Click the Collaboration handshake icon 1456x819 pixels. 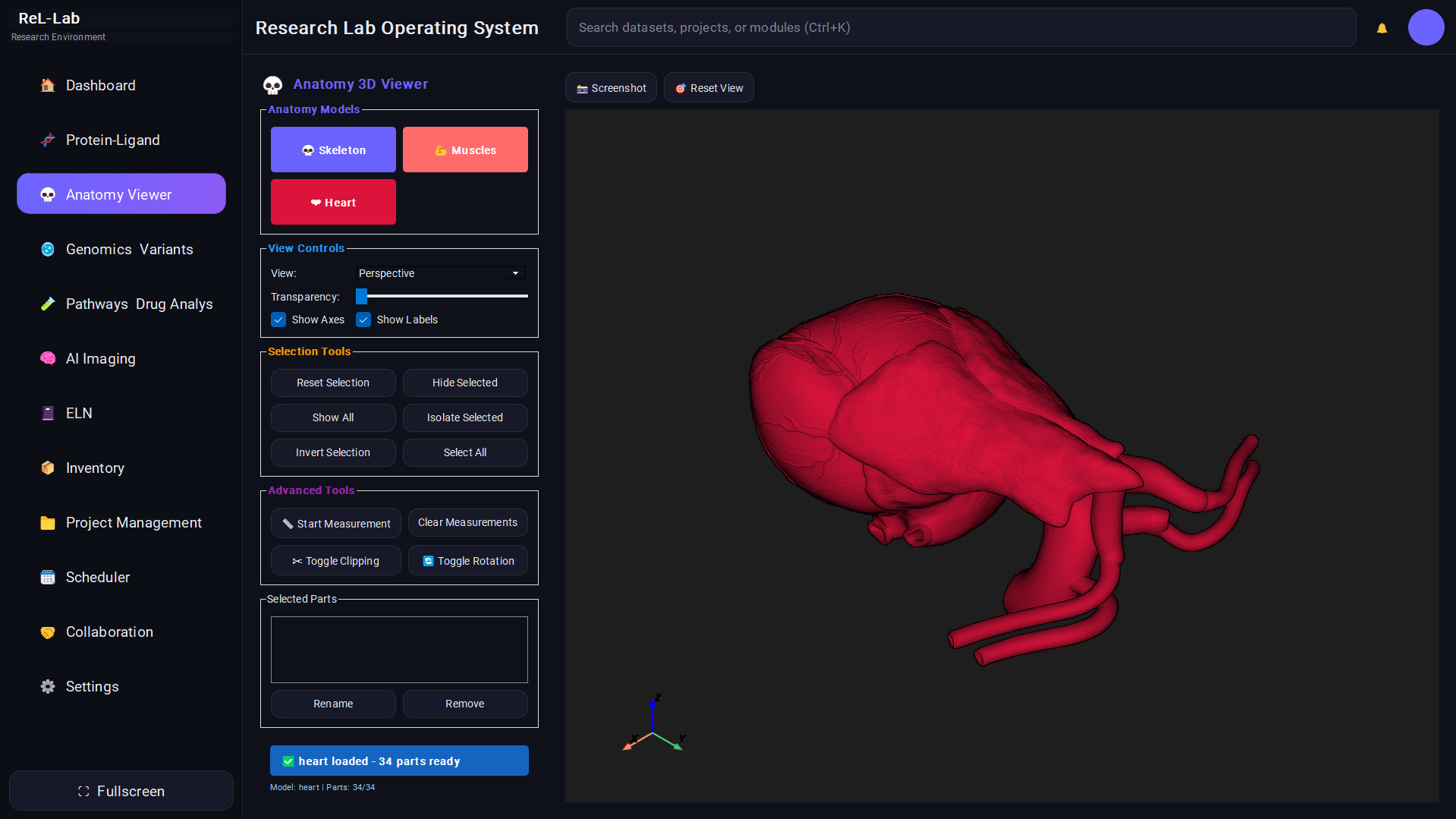[x=48, y=632]
